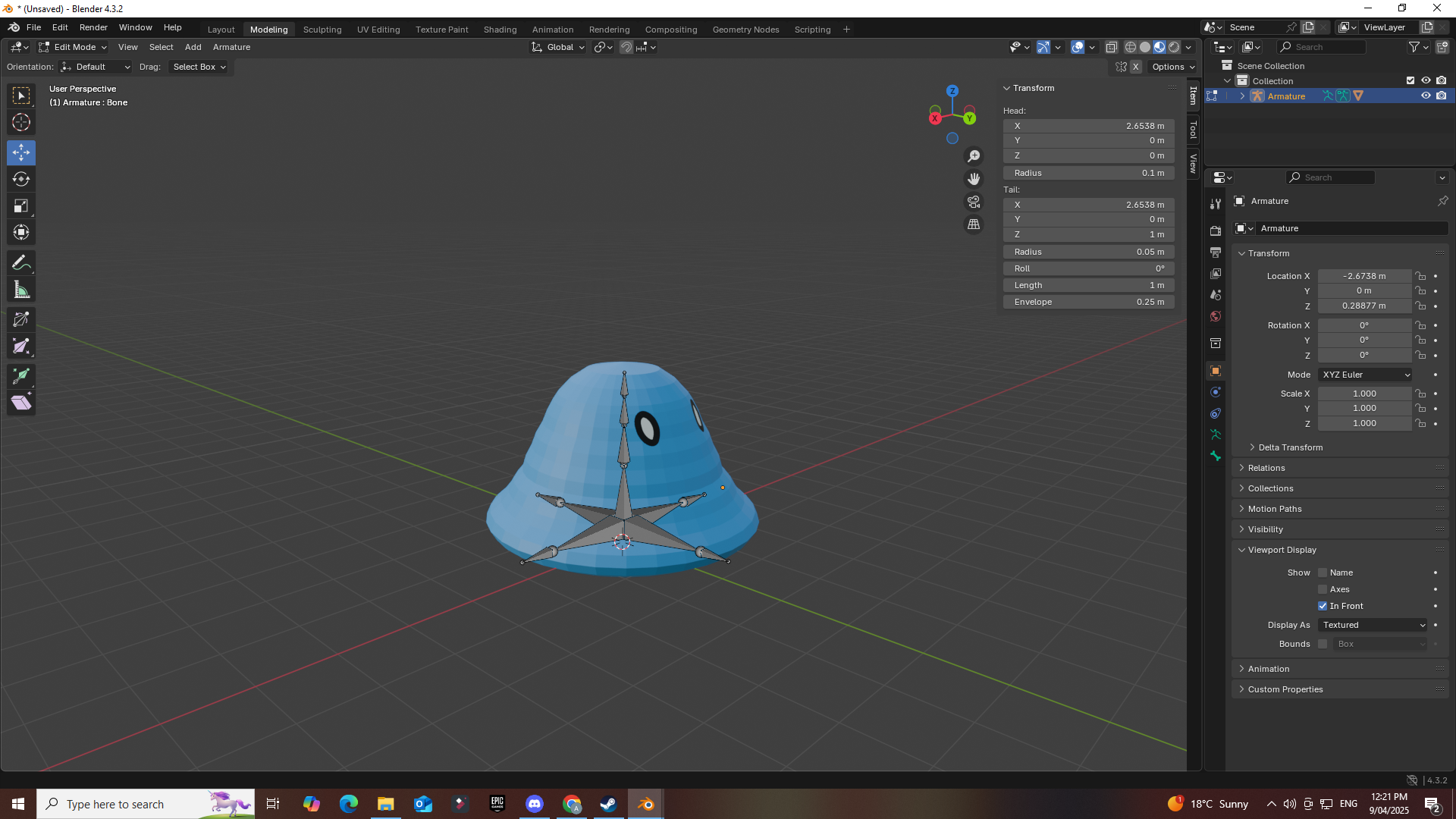
Task: Open the Options dropdown
Action: click(x=1173, y=67)
